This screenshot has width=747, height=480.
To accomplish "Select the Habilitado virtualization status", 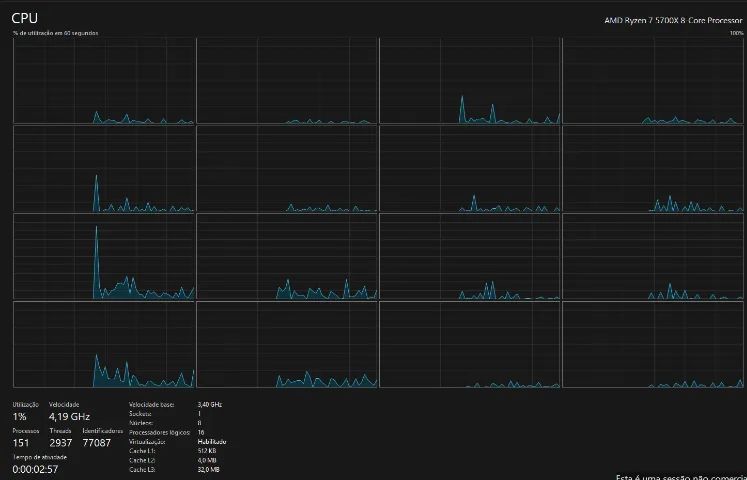I will click(212, 442).
